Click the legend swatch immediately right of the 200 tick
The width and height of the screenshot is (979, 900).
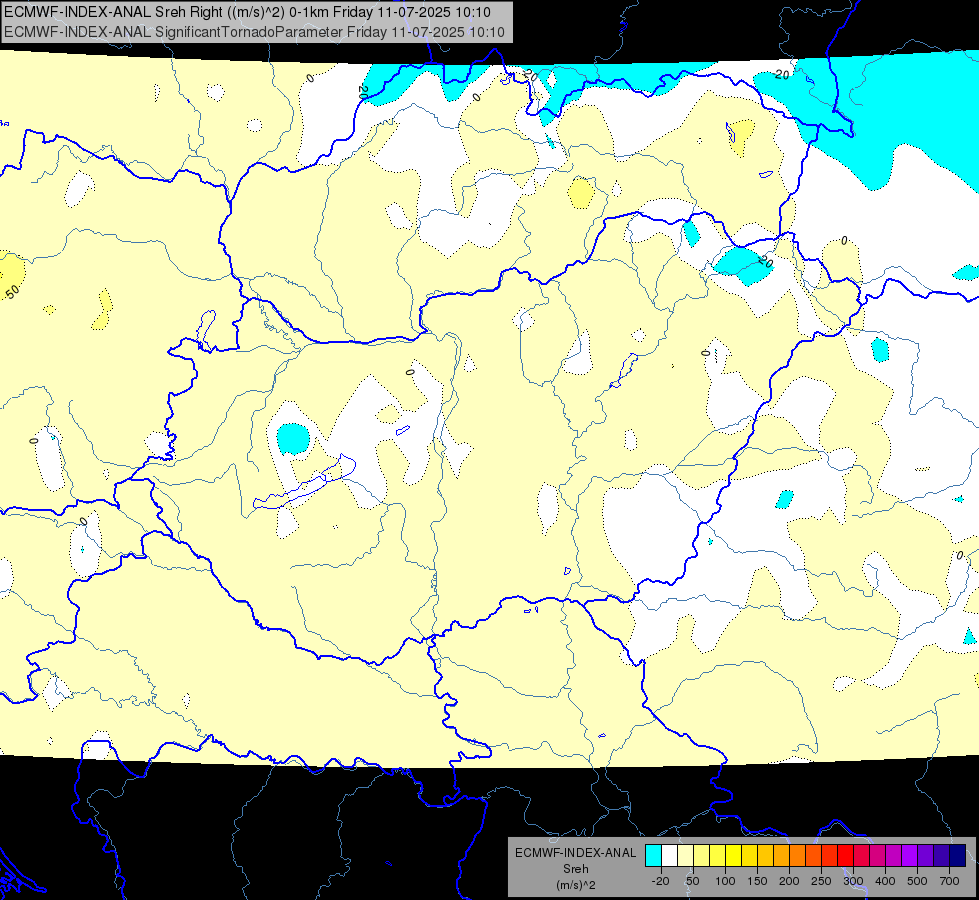(x=798, y=856)
